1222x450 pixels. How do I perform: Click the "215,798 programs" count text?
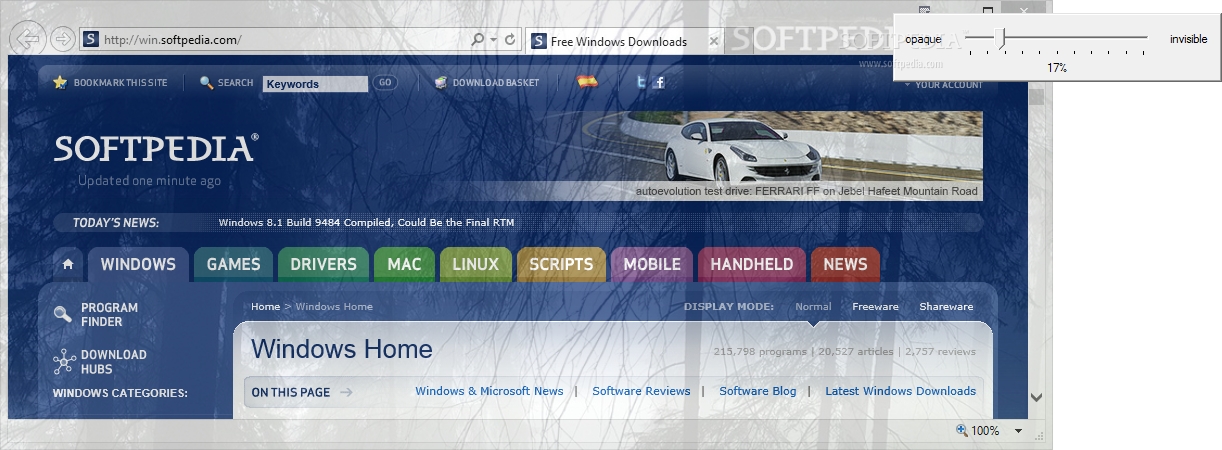760,352
